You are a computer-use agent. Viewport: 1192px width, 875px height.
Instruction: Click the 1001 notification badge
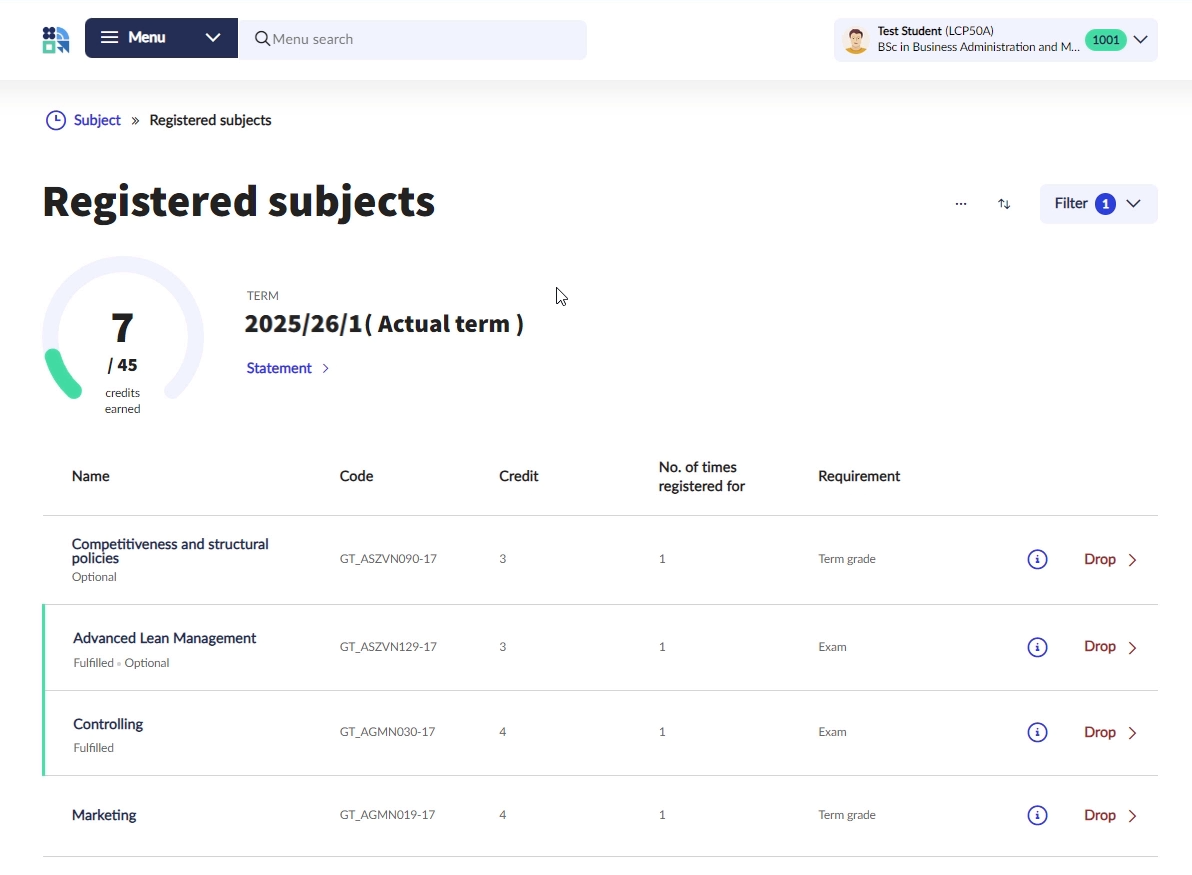pyautogui.click(x=1105, y=40)
